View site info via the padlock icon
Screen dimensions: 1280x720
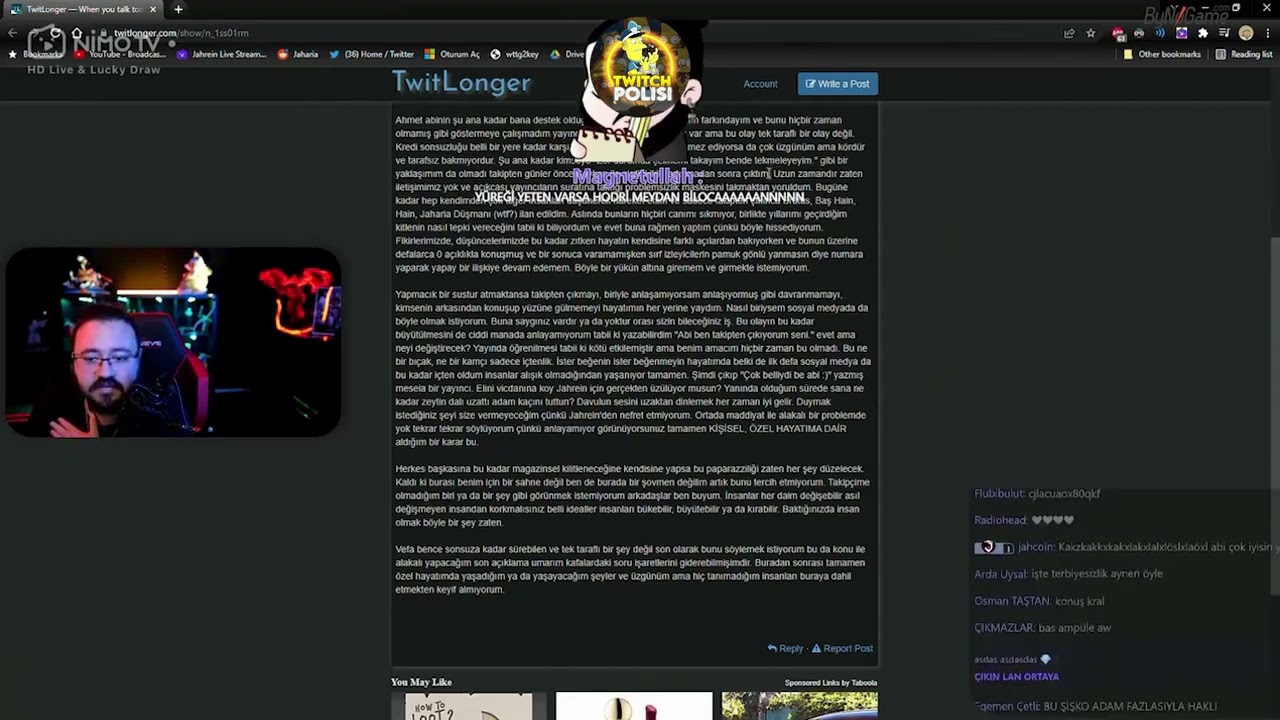103,33
